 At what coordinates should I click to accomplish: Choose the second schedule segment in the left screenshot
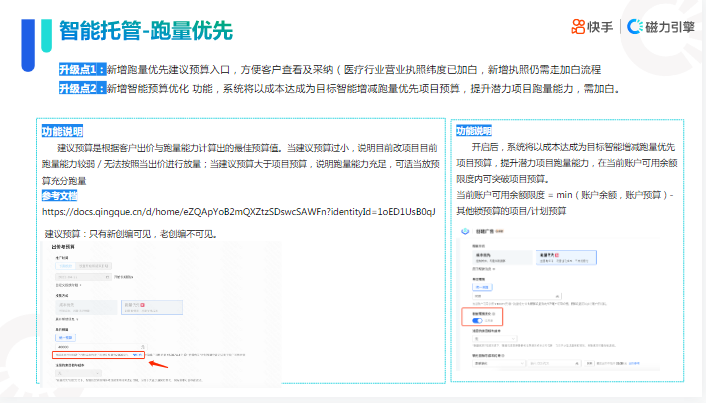[93, 266]
